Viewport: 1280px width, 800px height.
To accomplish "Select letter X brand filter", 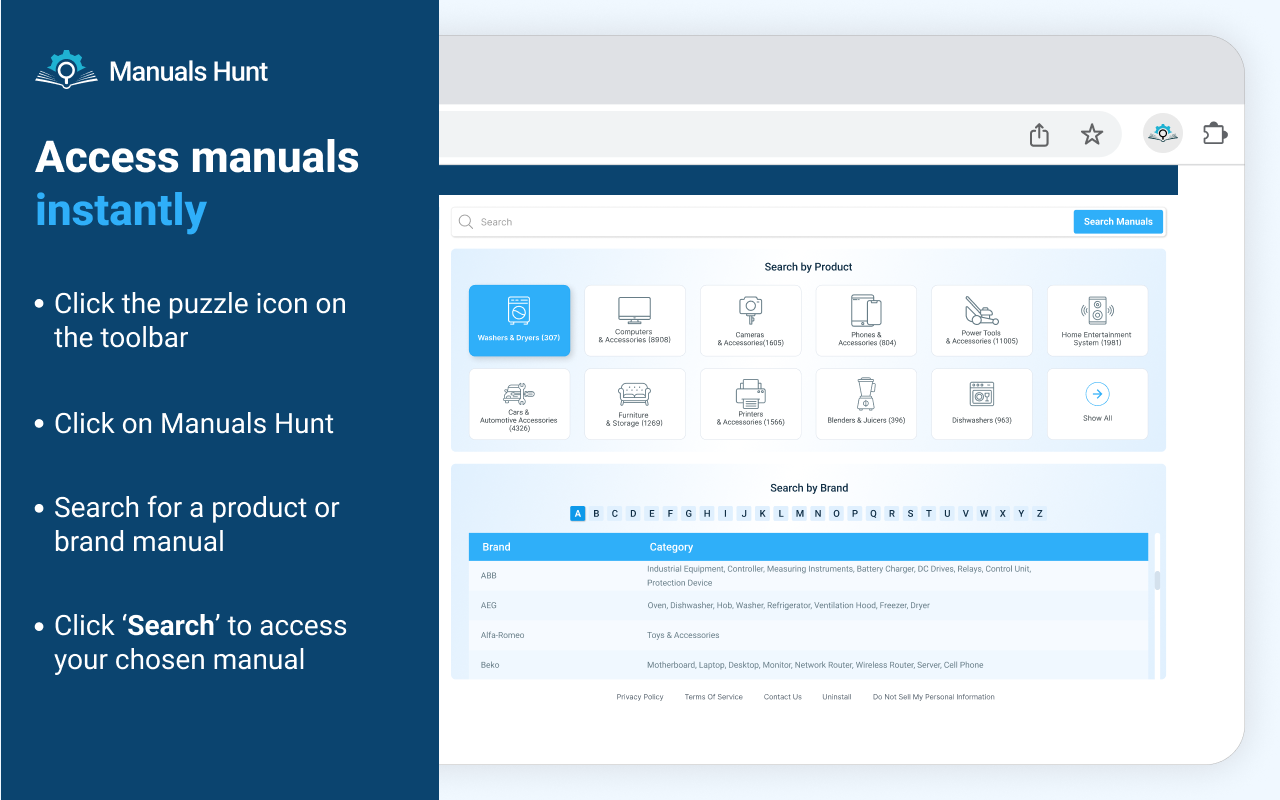I will pos(1003,514).
